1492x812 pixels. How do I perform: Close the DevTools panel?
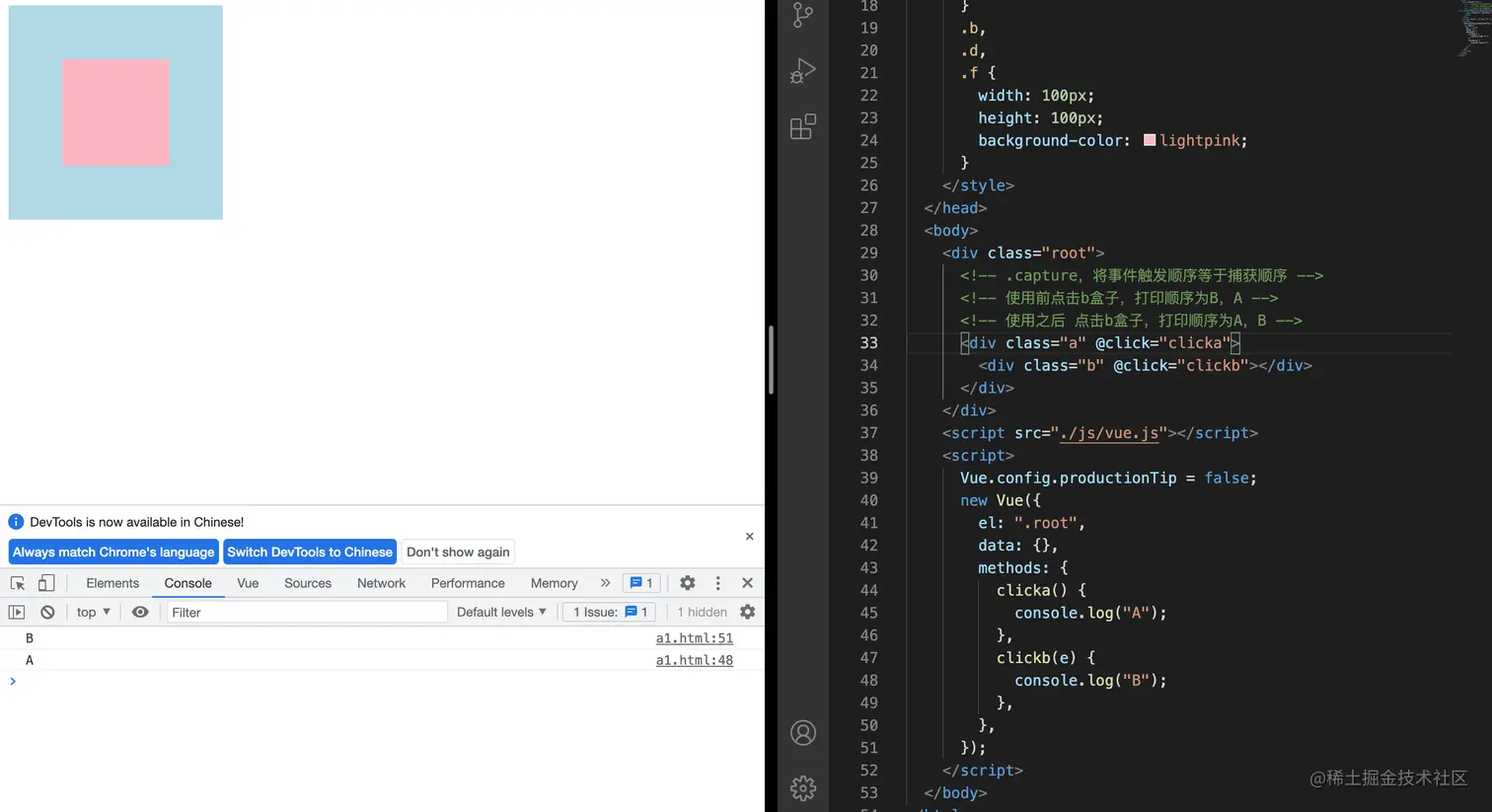[x=748, y=583]
